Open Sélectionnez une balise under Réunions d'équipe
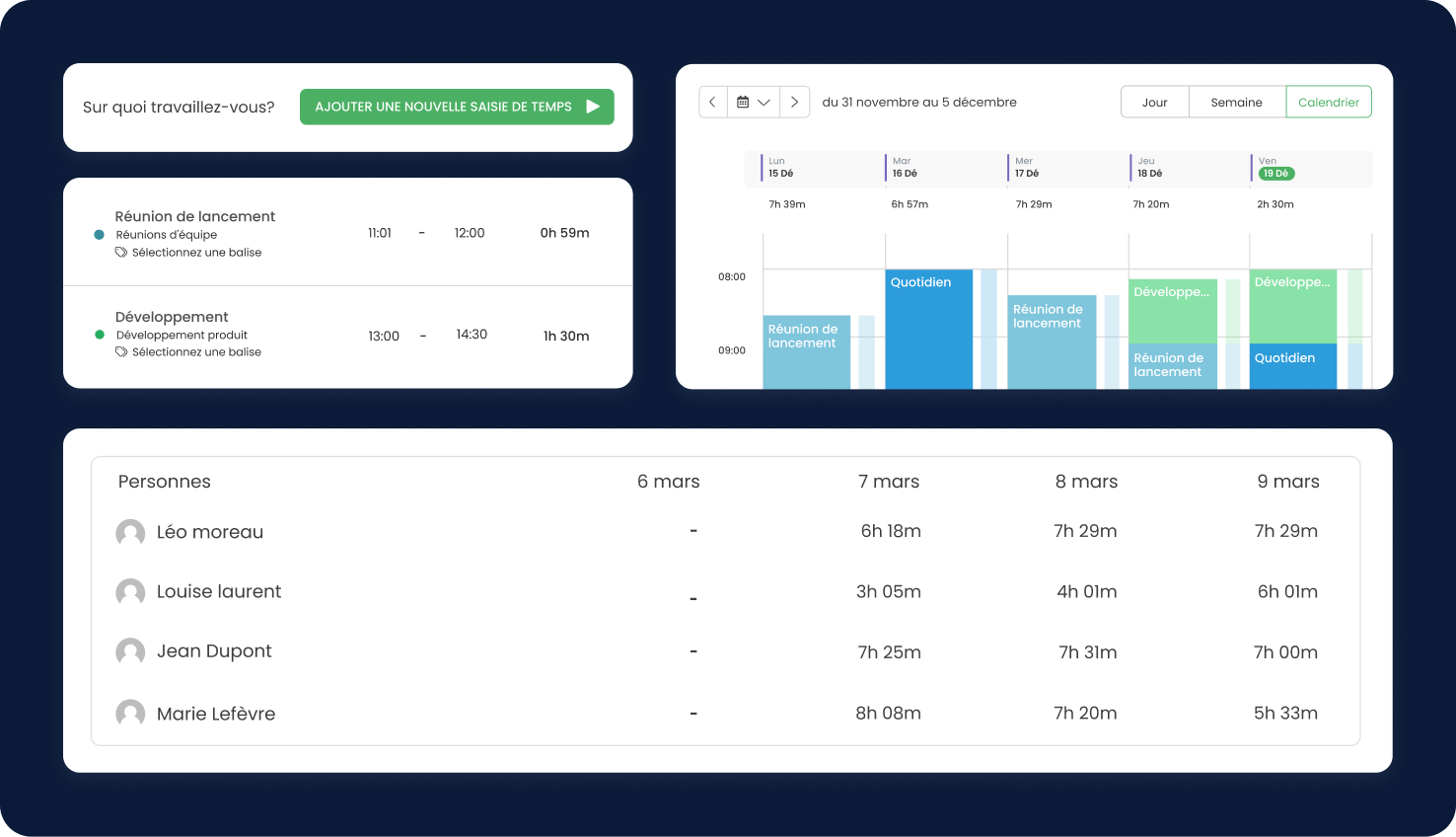The image size is (1456, 837). [x=196, y=253]
